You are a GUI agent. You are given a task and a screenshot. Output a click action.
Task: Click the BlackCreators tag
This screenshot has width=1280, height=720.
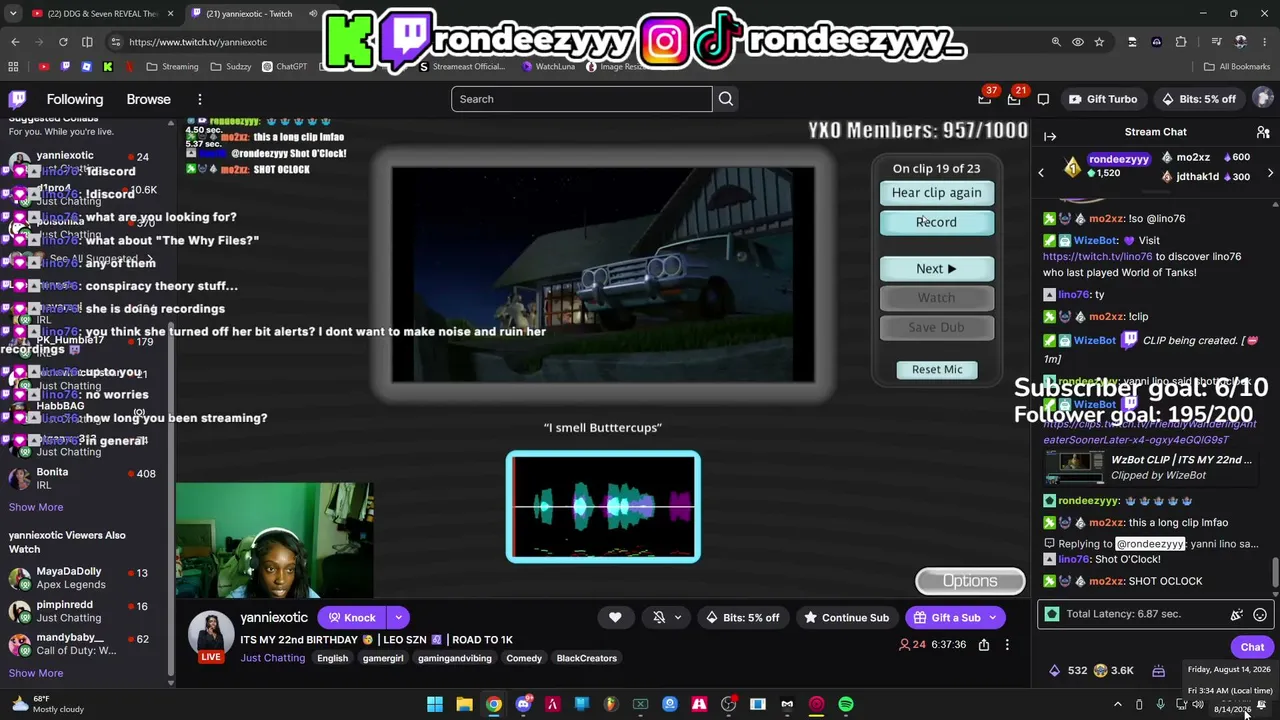pos(587,658)
